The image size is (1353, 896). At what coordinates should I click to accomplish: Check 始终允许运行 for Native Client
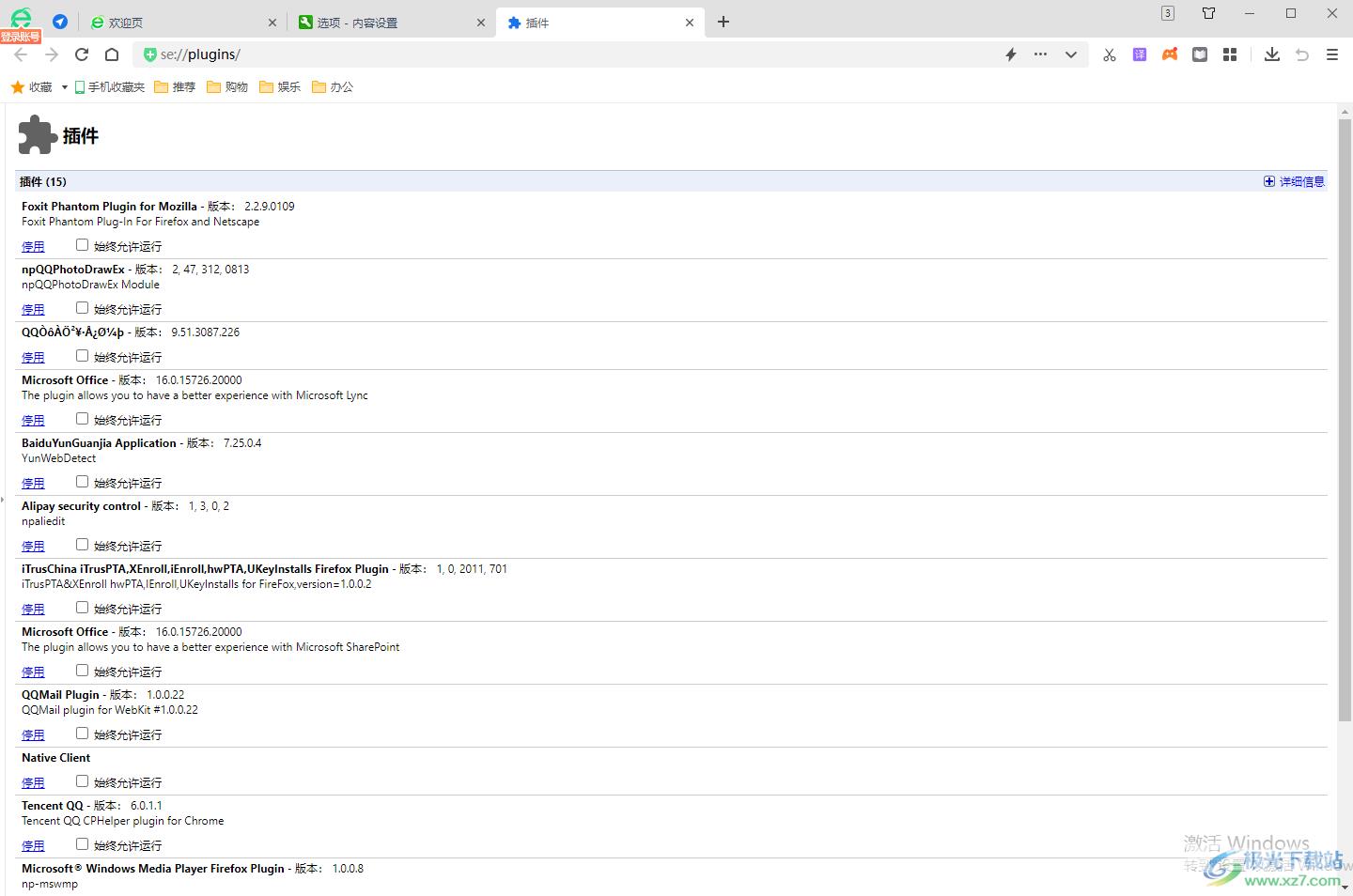pyautogui.click(x=82, y=781)
